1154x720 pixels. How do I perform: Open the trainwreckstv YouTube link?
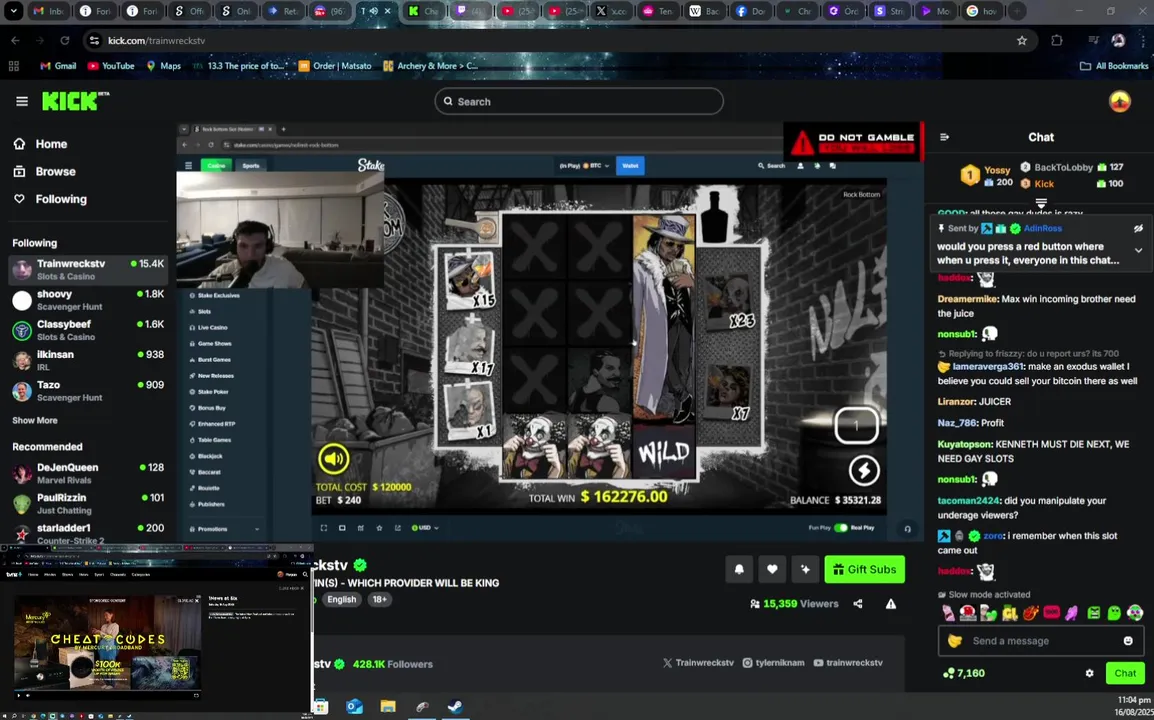[848, 663]
